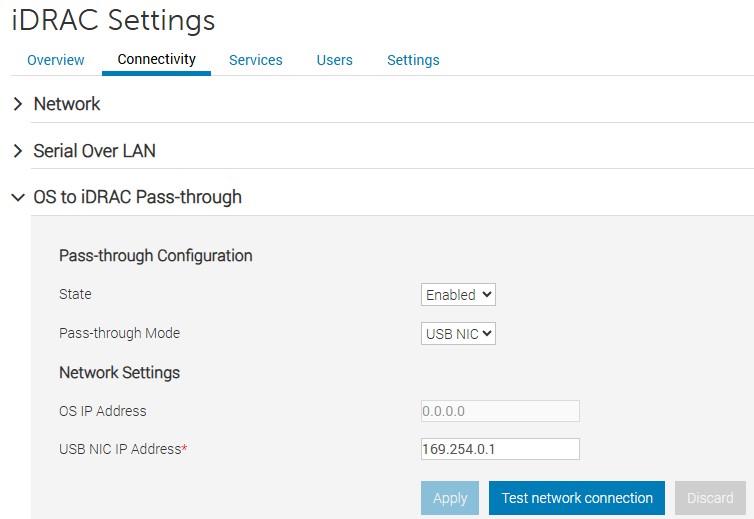Collapse the OS to iDRAC Pass-through title

coord(137,197)
